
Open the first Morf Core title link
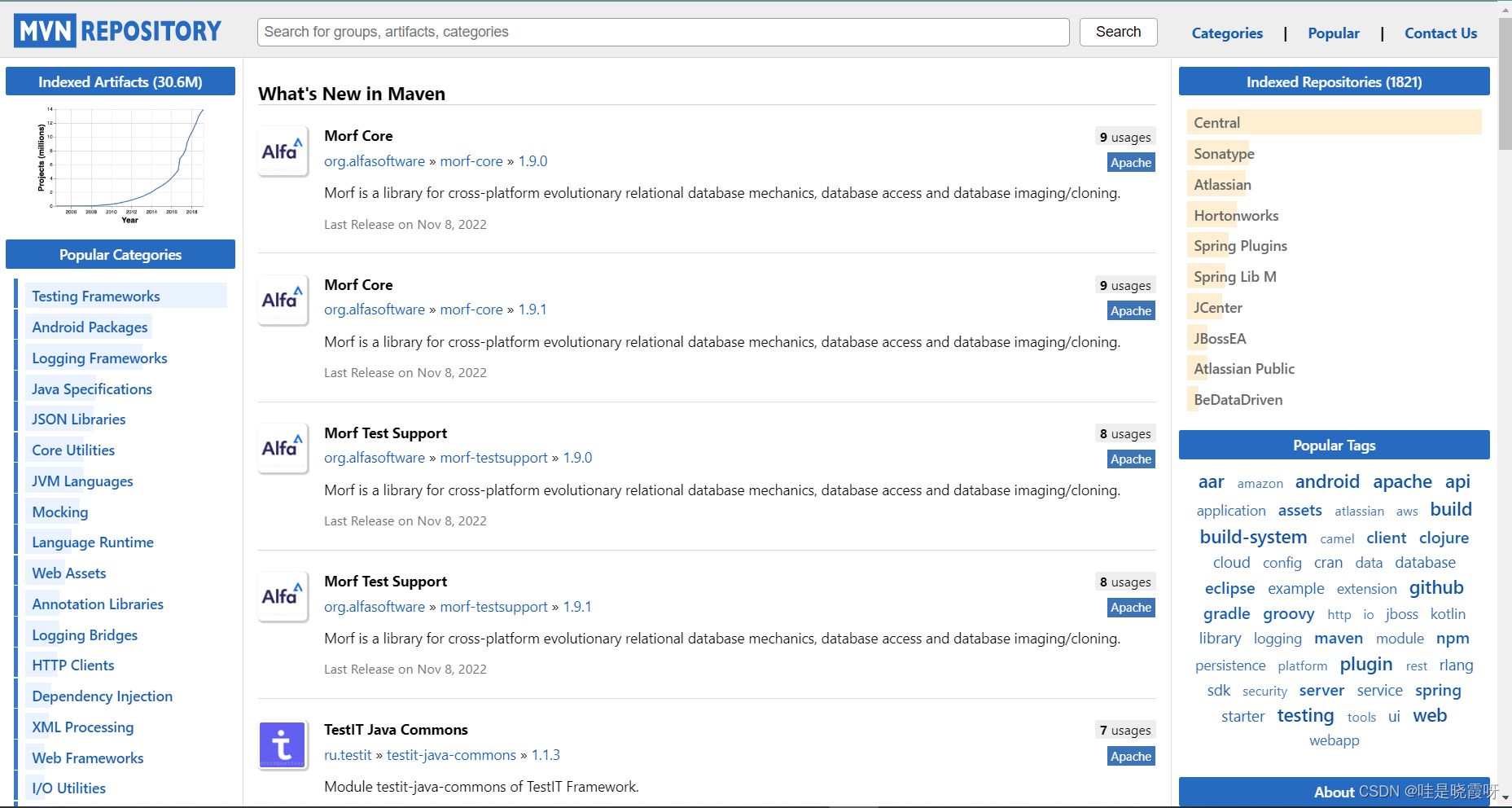358,136
